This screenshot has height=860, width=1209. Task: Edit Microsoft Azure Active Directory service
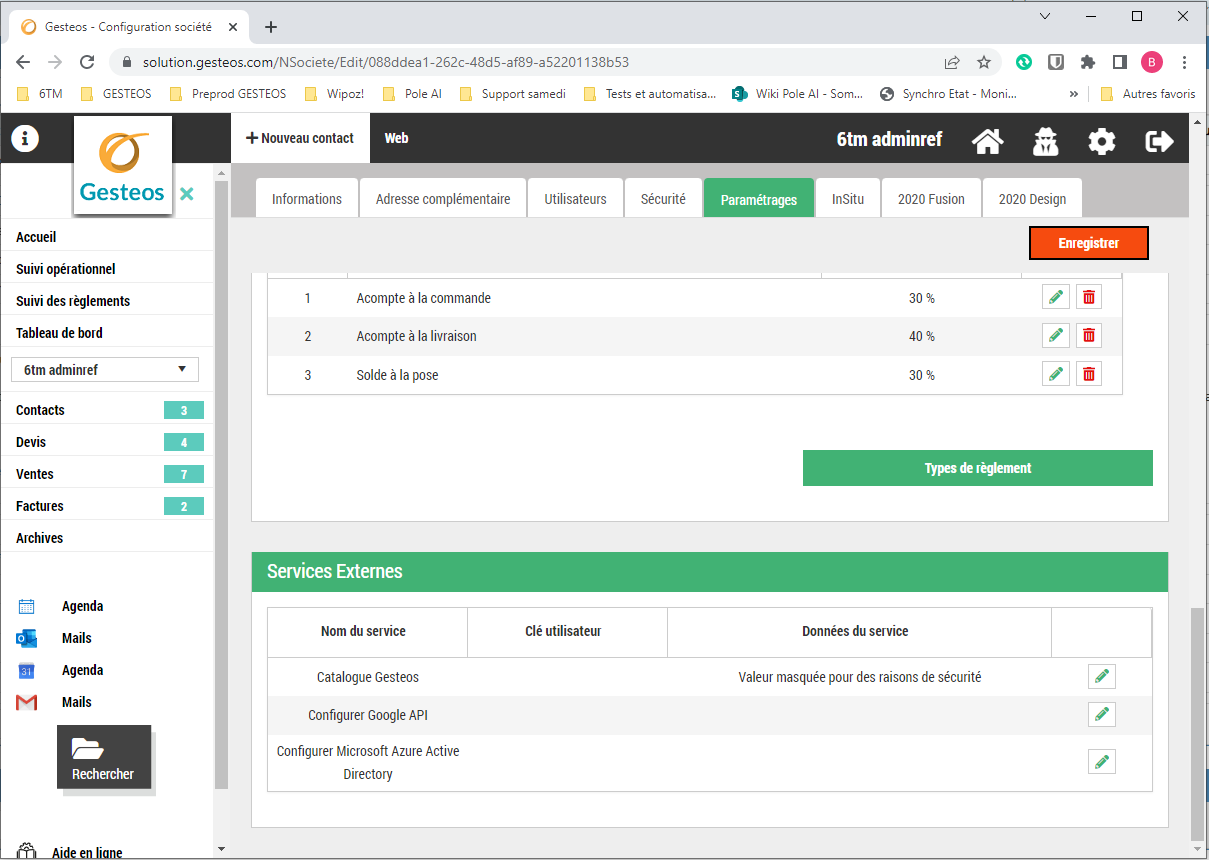tap(1101, 762)
